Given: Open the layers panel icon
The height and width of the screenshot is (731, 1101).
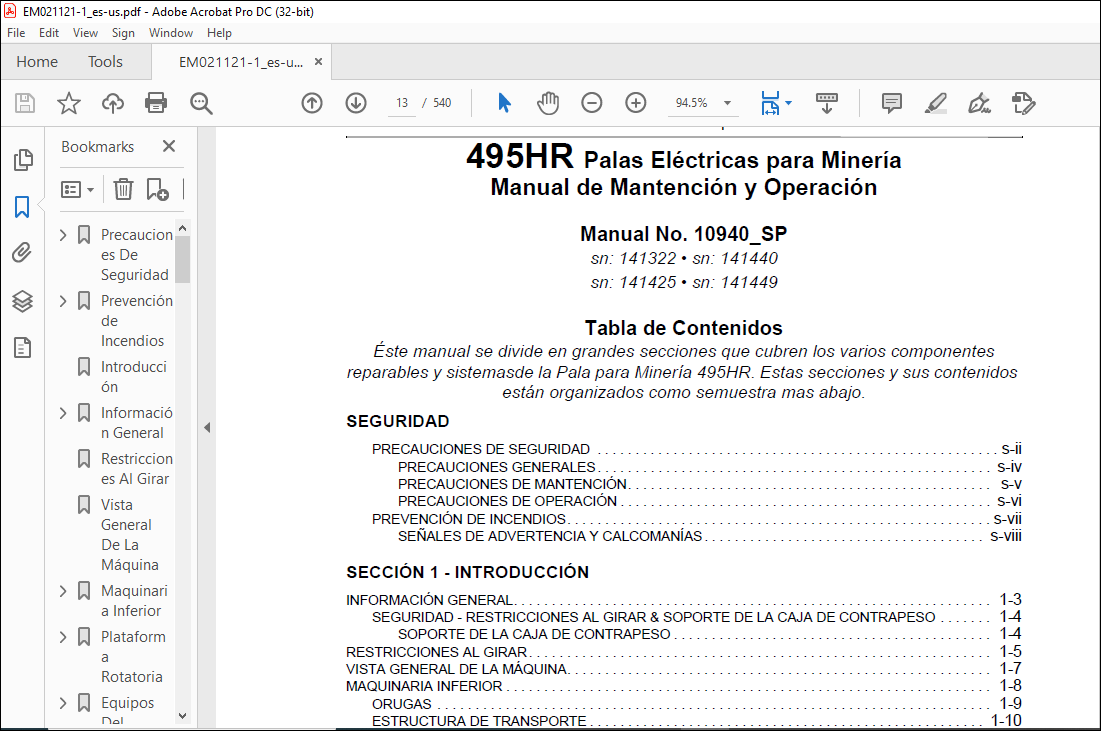Looking at the screenshot, I should [22, 301].
